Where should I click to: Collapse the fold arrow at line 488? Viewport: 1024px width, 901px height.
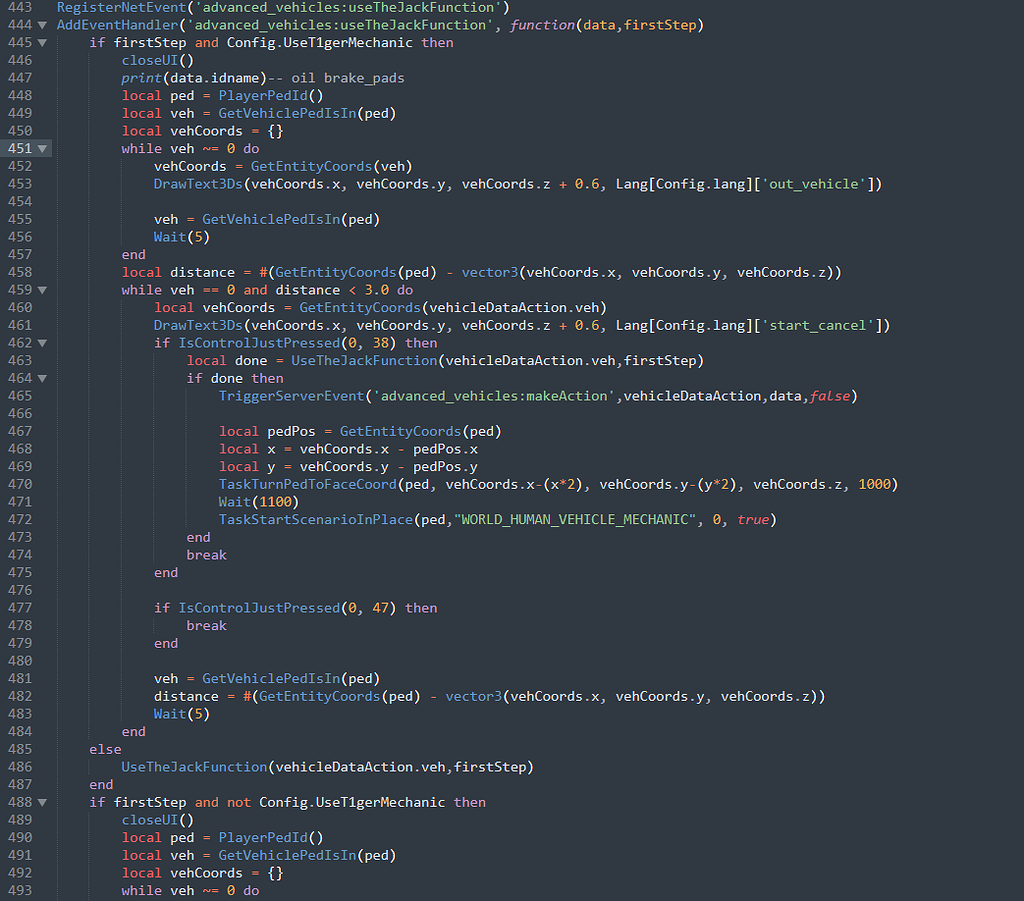click(x=40, y=801)
